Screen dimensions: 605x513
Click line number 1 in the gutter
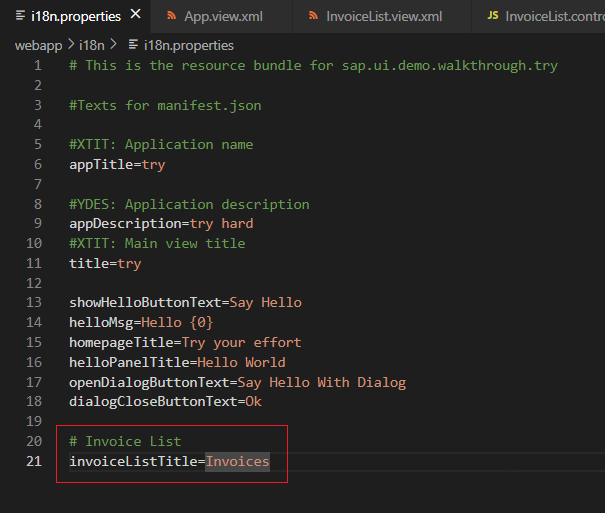pyautogui.click(x=37, y=66)
